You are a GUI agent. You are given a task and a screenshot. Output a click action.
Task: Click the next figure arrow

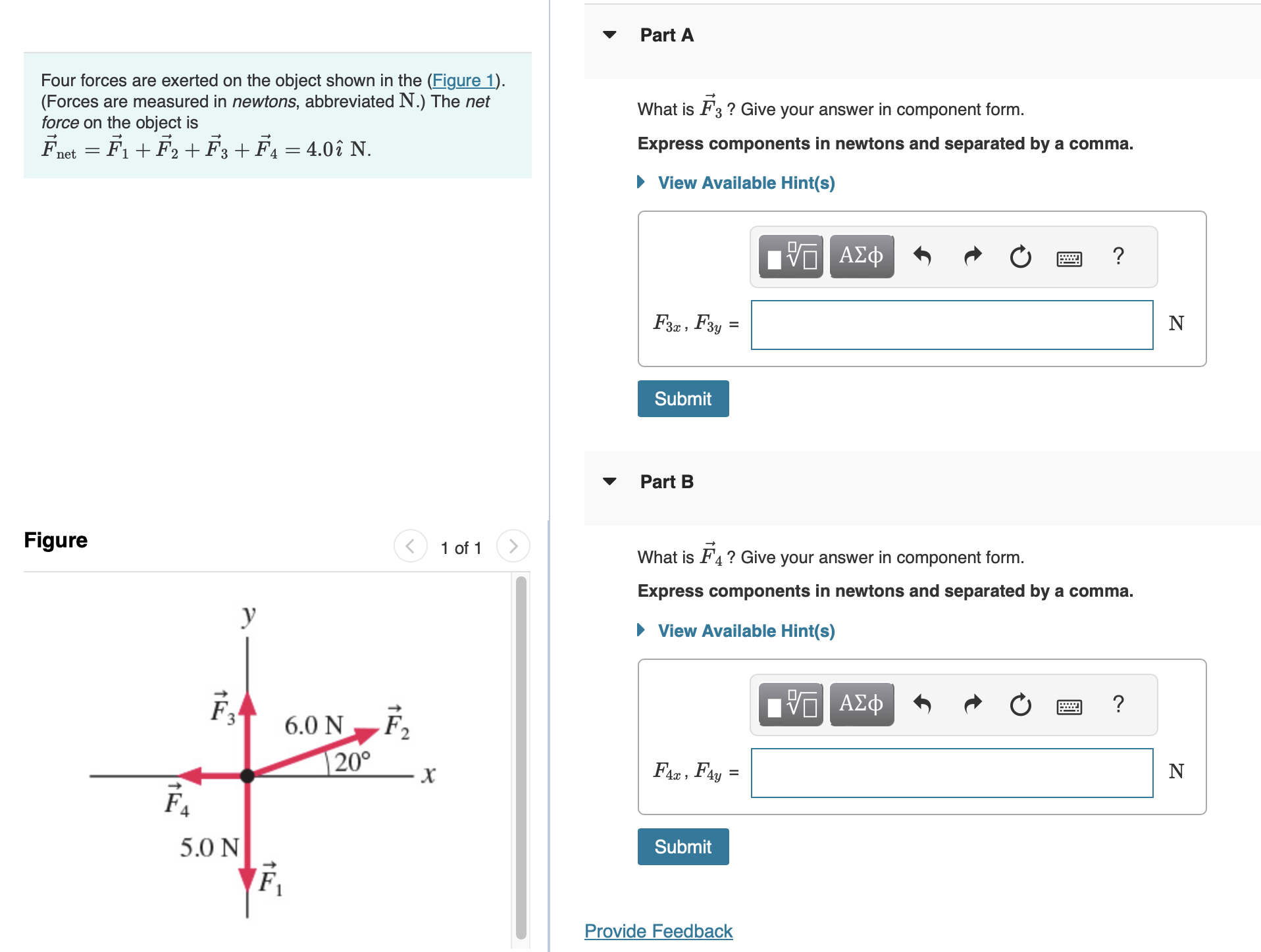[x=513, y=545]
